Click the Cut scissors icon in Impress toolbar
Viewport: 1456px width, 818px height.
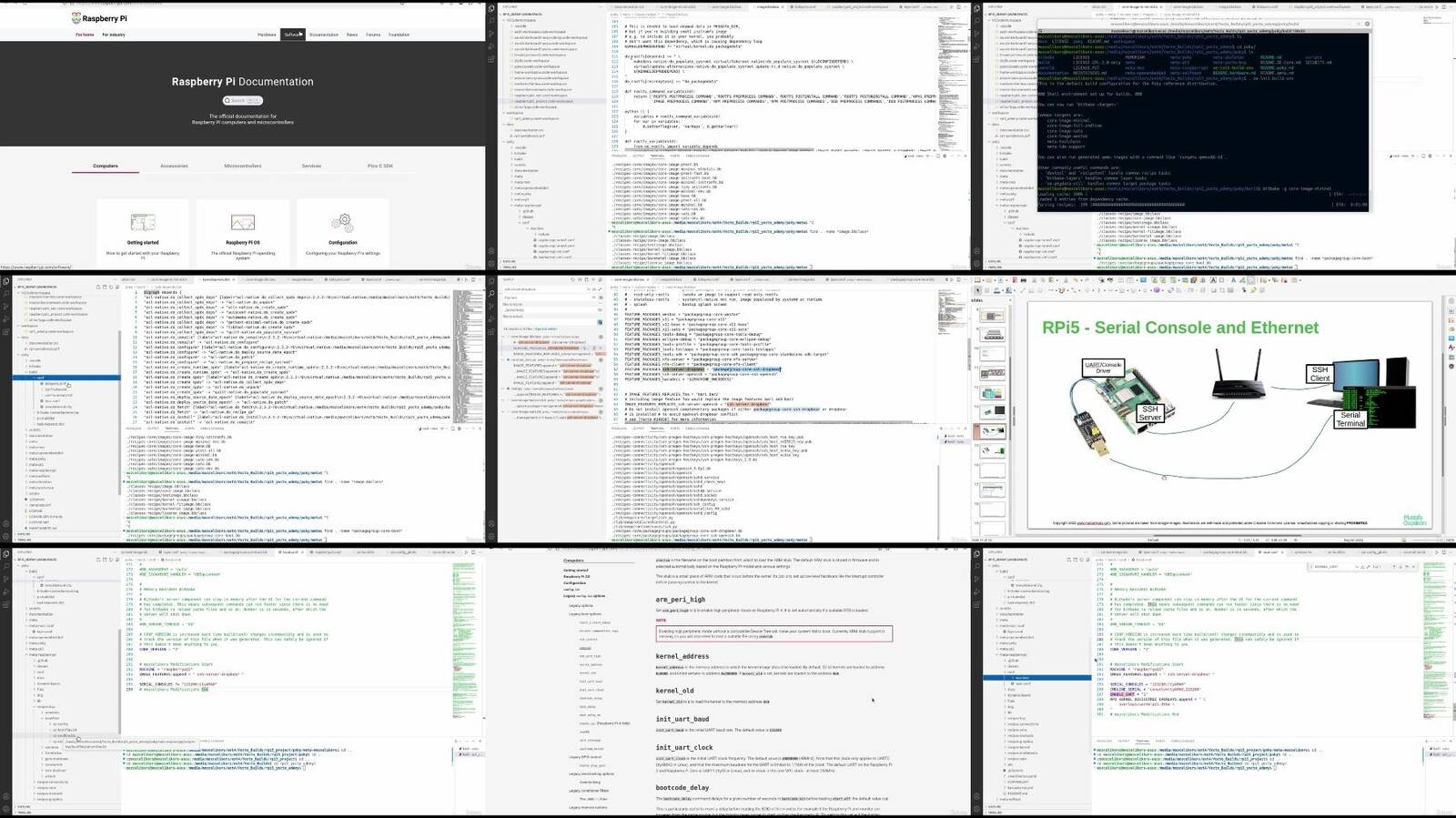tap(1034, 279)
